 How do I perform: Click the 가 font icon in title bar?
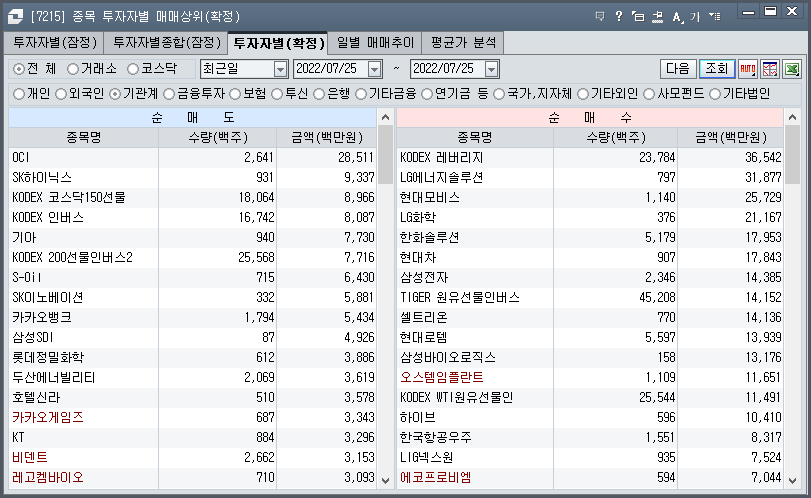(x=695, y=17)
